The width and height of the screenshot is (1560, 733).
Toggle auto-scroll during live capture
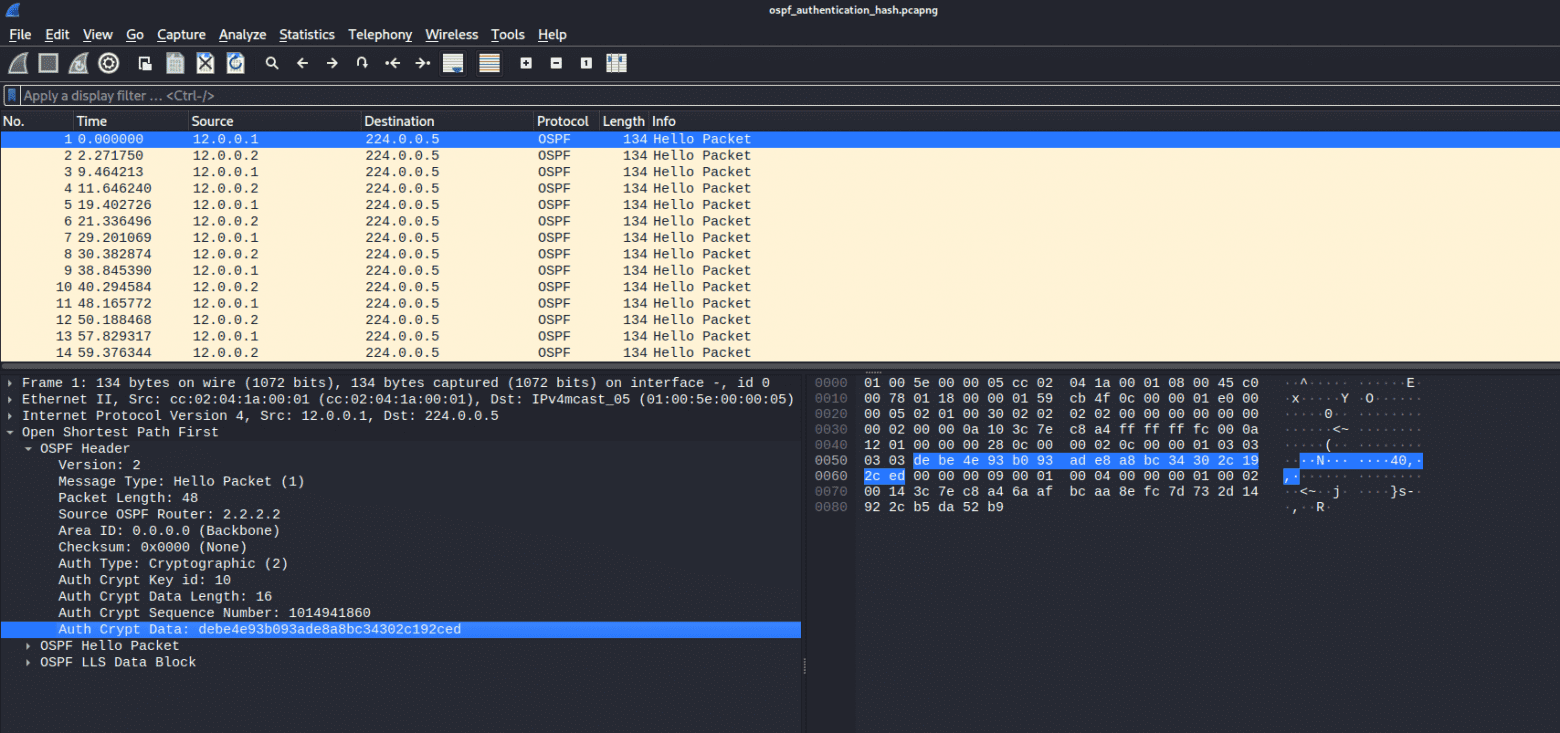click(x=453, y=63)
